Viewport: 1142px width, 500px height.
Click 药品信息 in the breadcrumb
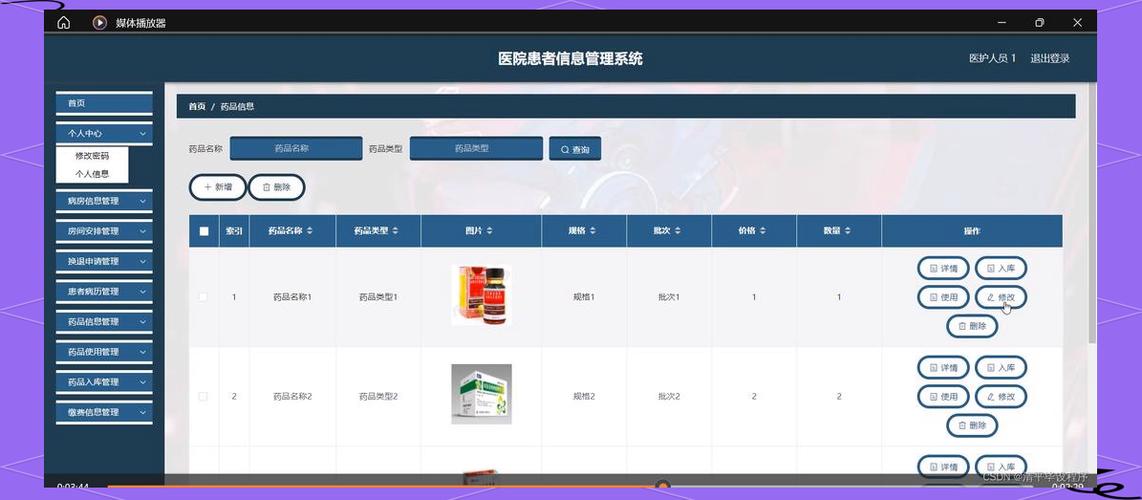click(x=237, y=106)
